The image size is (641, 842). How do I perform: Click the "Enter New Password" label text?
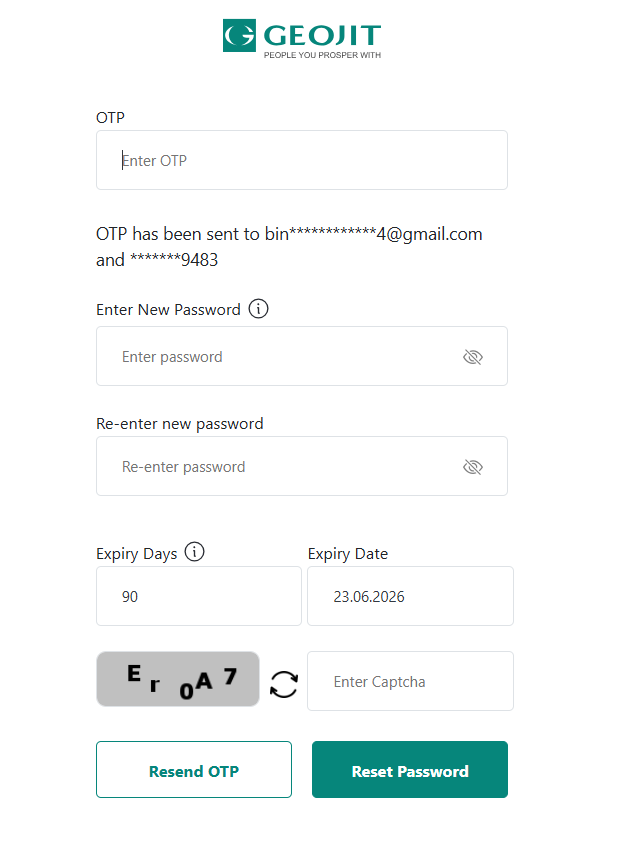tap(168, 310)
